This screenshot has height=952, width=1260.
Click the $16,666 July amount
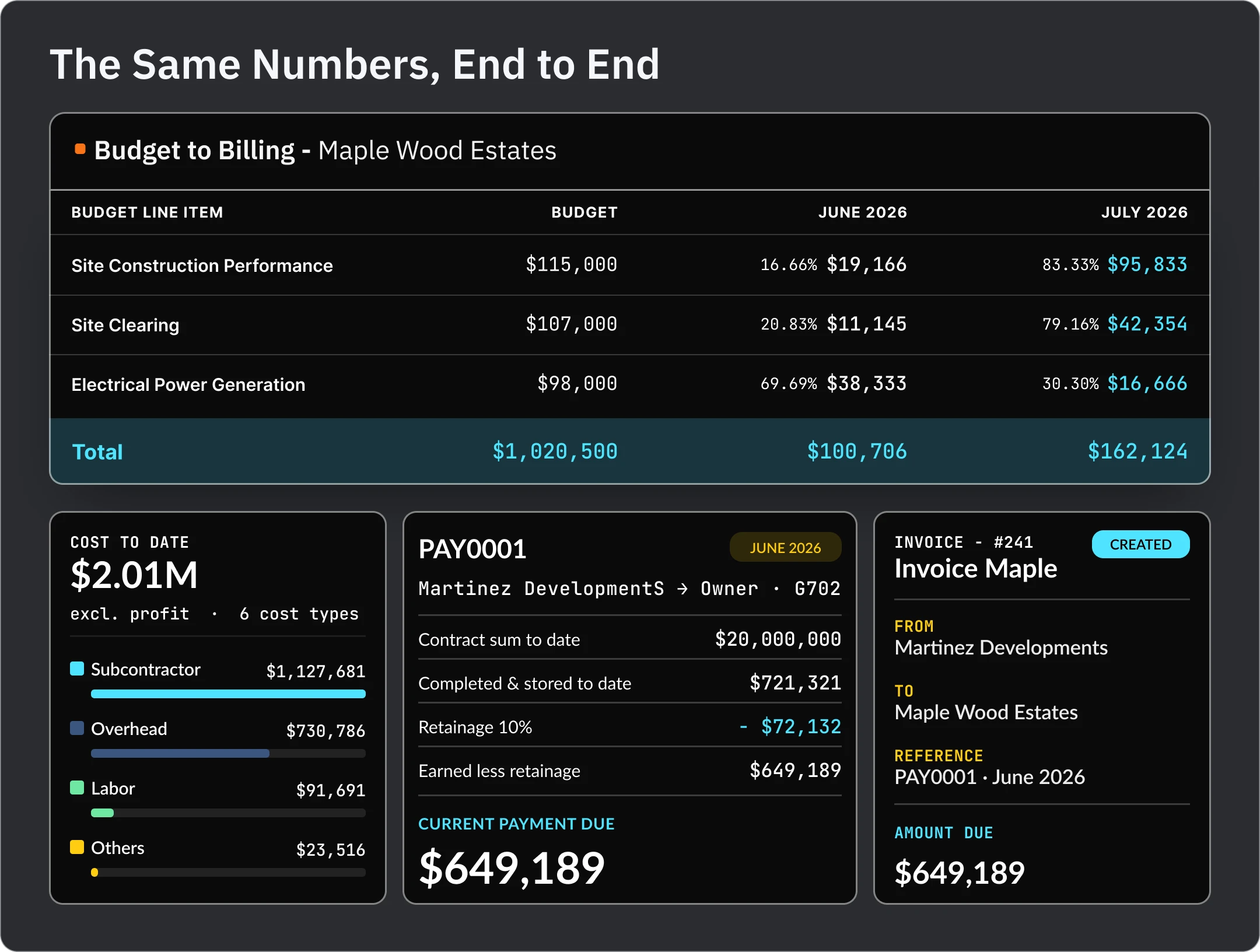tap(1147, 384)
